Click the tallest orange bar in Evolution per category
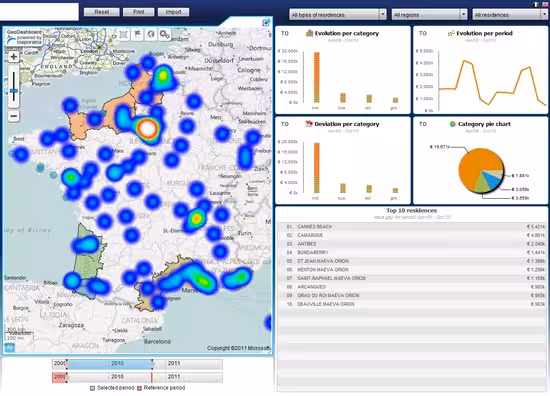 pos(317,77)
